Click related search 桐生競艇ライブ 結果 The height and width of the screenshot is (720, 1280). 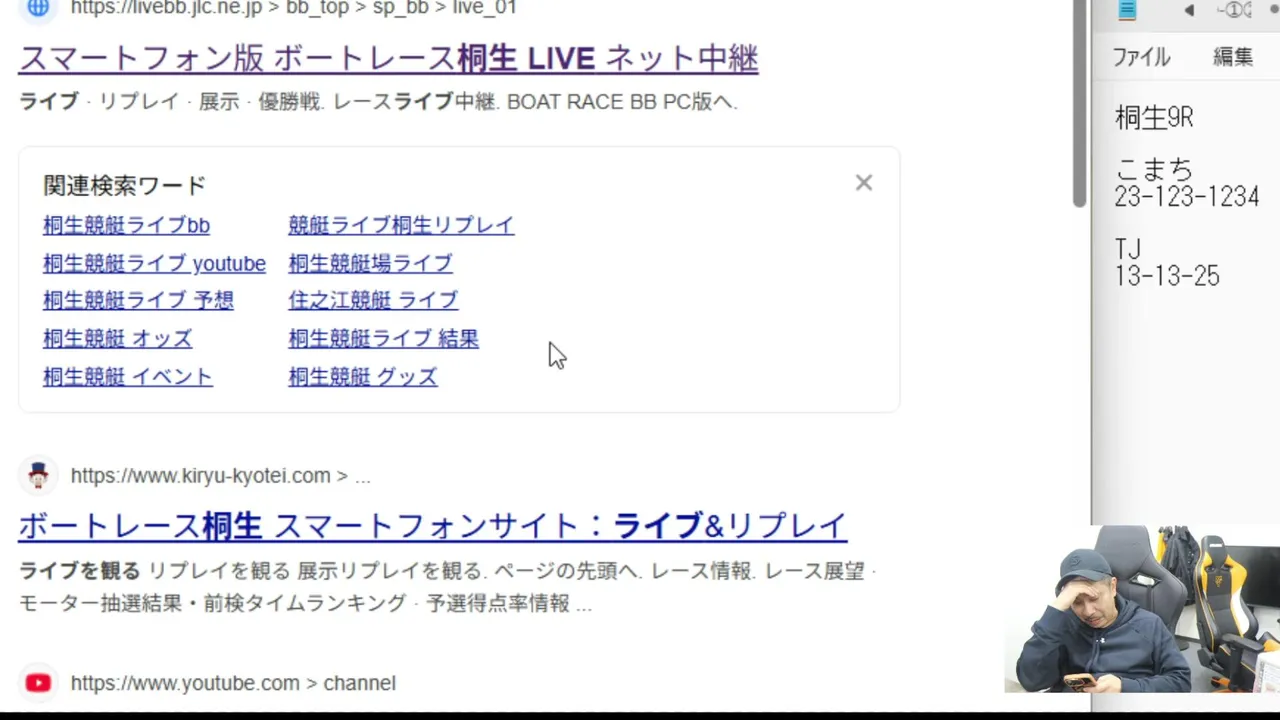[x=383, y=338]
